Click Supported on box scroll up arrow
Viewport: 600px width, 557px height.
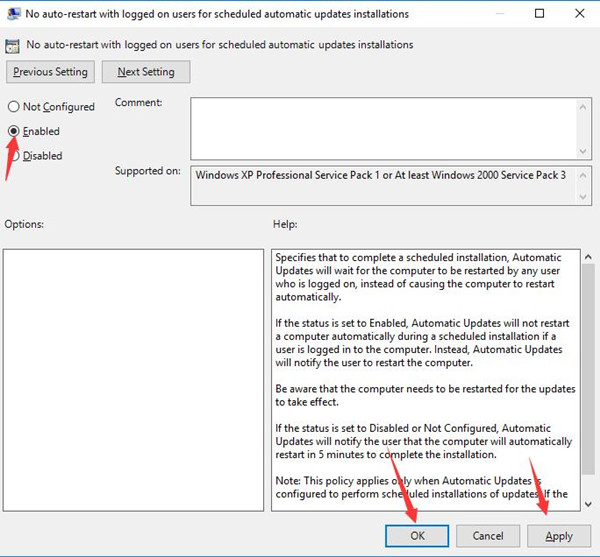[583, 175]
